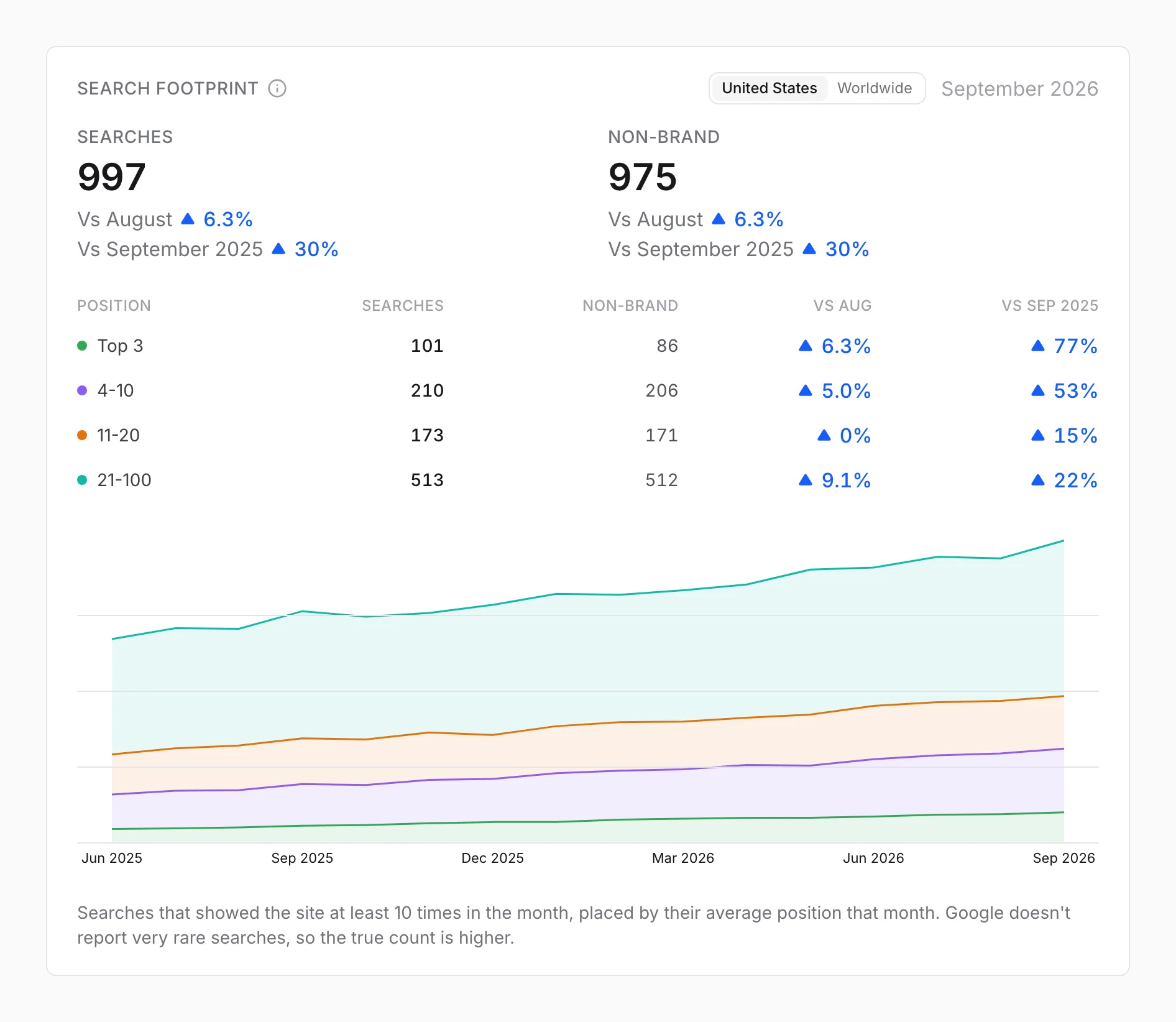Click 4-10 searches value 210
This screenshot has height=1022, width=1176.
coord(427,390)
